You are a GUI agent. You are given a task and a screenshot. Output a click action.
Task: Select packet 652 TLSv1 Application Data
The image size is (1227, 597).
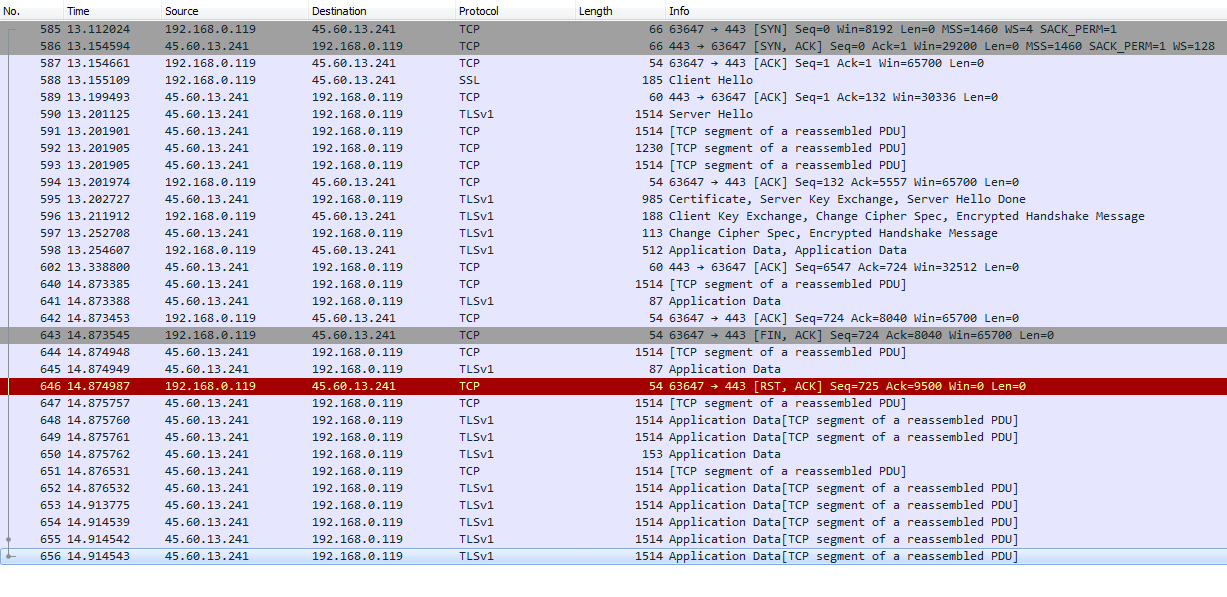tap(613, 488)
